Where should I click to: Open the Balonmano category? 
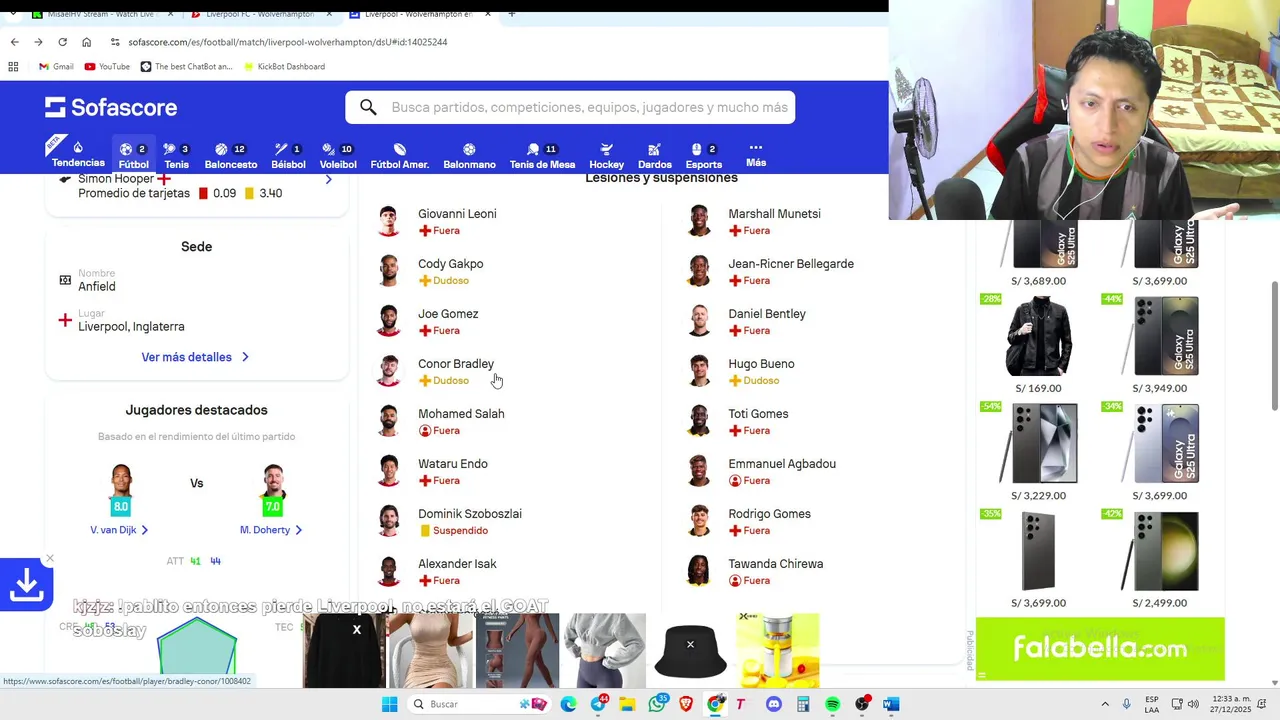coord(469,155)
